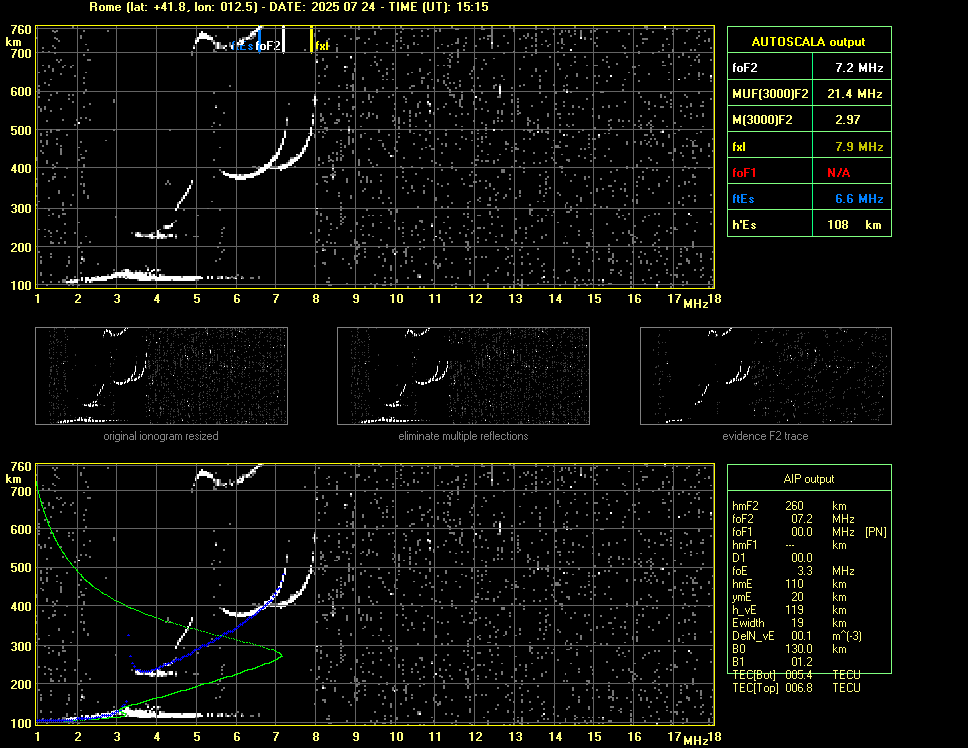968x748 pixels.
Task: Click the h'Es row label
Action: point(744,225)
